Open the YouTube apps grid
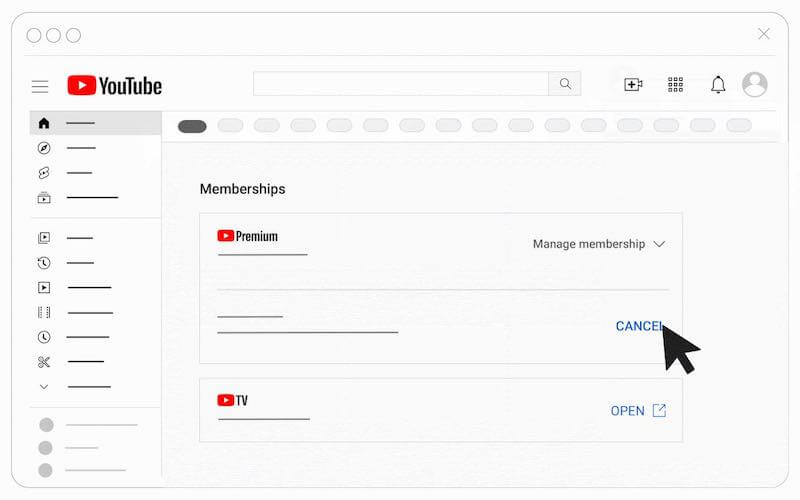This screenshot has width=800, height=500. [675, 85]
